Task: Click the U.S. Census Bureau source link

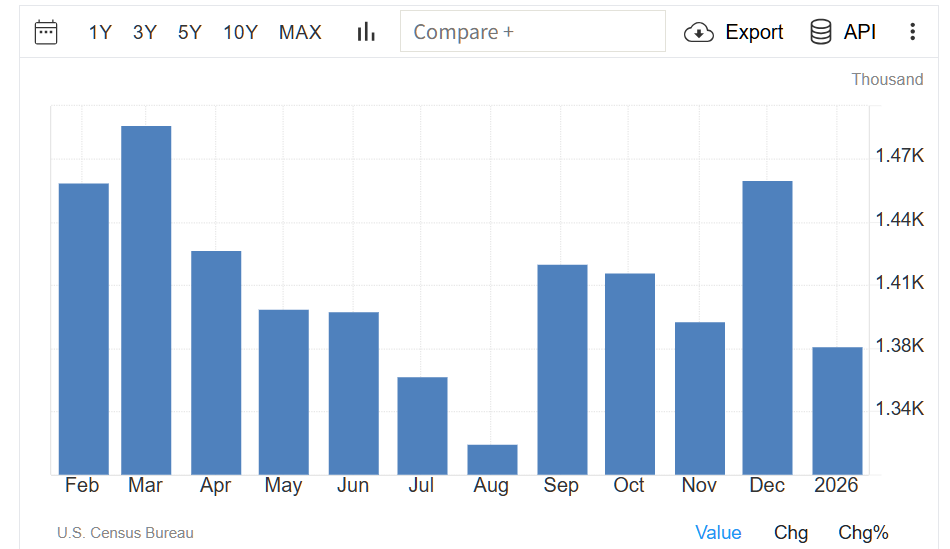Action: (x=125, y=533)
